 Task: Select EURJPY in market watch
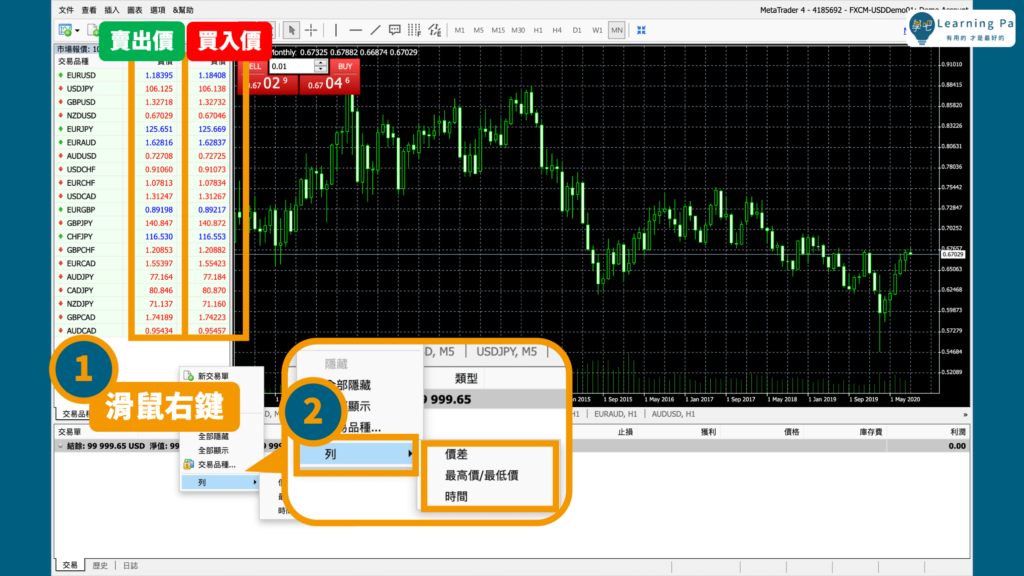80,129
